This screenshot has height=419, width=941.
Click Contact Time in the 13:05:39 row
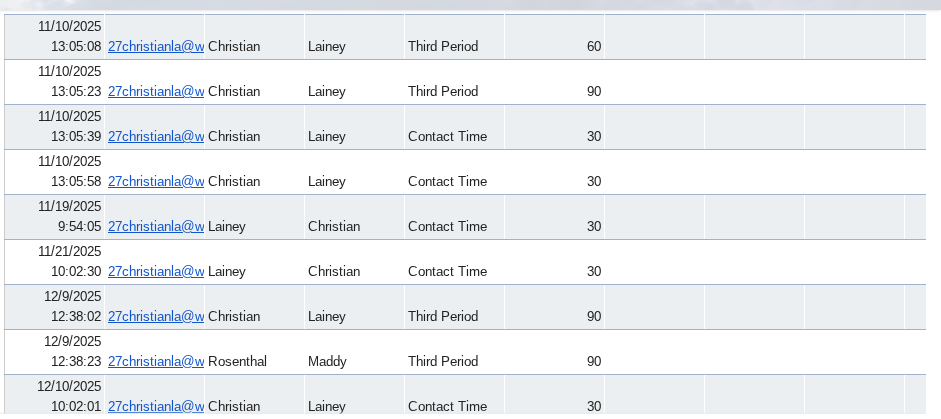click(x=447, y=136)
